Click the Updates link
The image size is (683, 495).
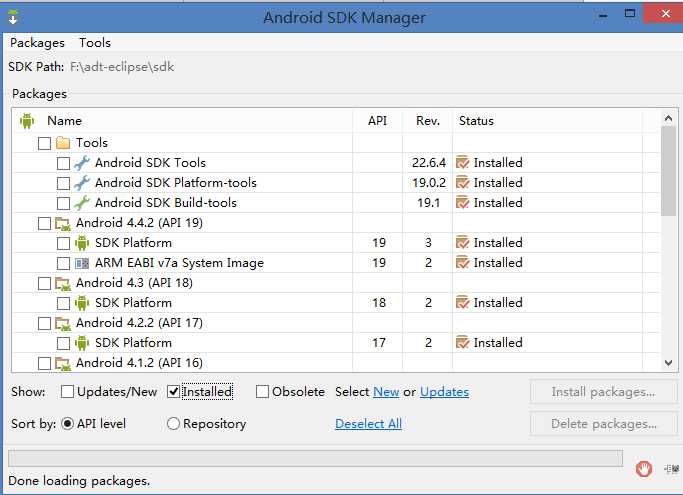click(x=444, y=392)
